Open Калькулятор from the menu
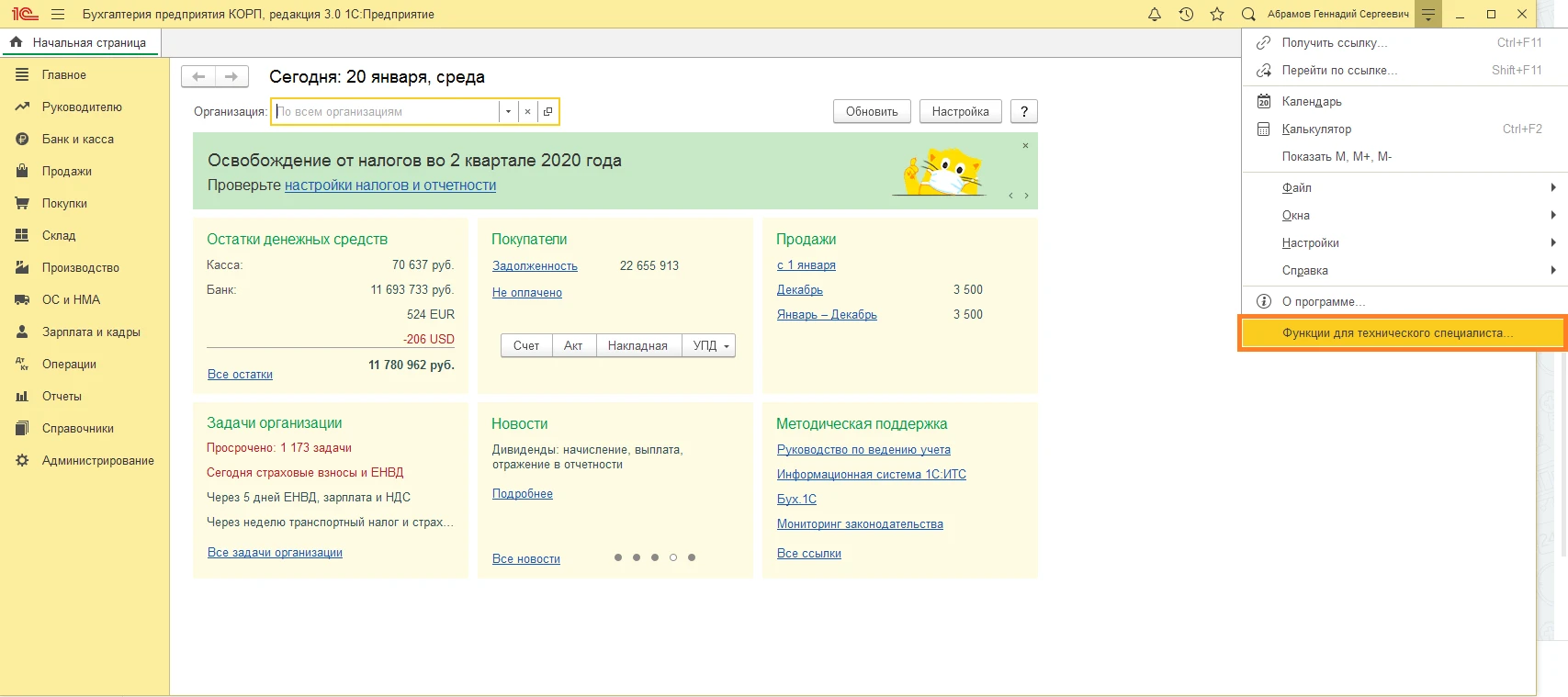1568x697 pixels. [1405, 129]
